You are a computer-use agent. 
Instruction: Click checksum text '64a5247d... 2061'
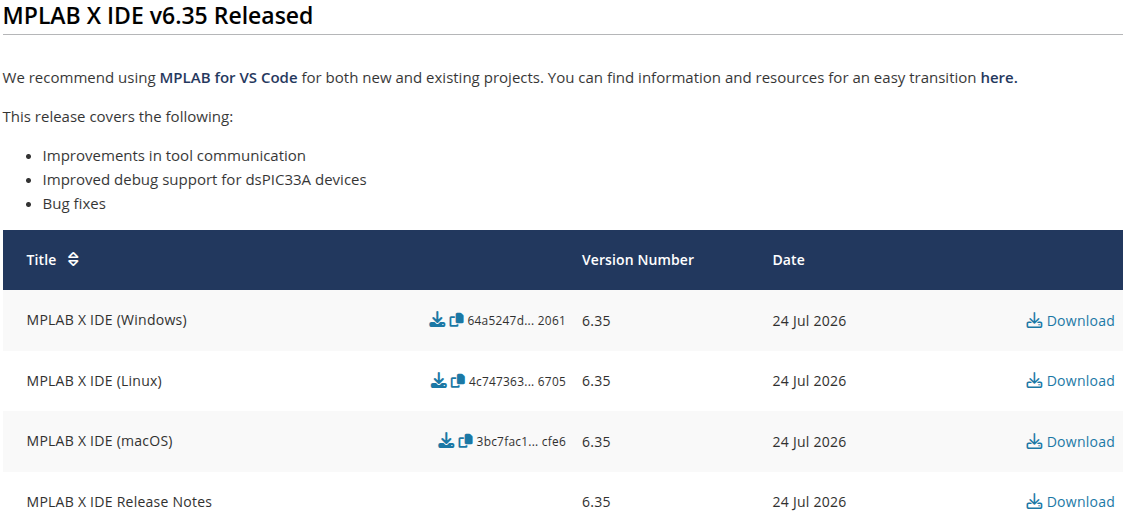coord(516,320)
